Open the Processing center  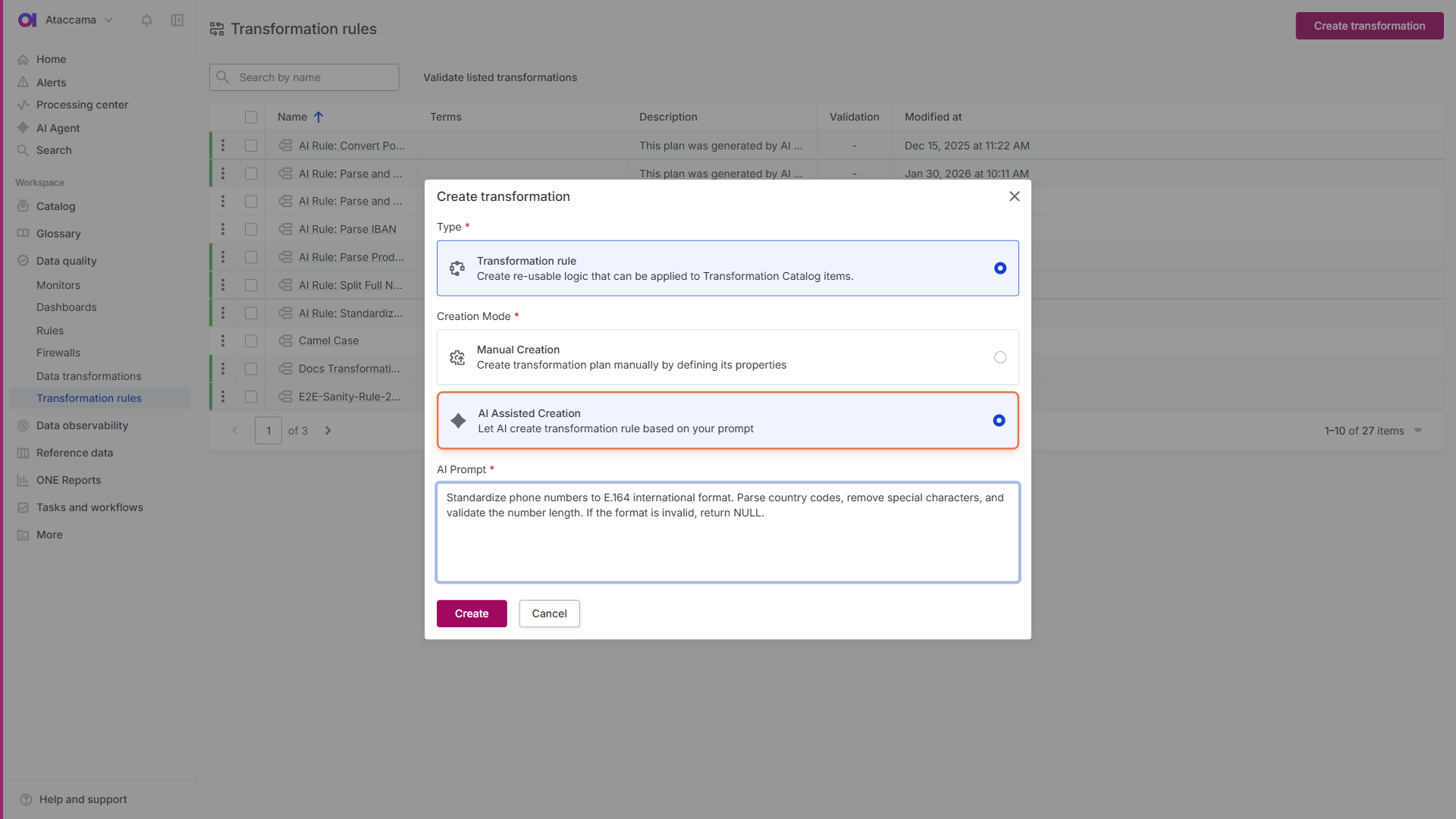click(x=82, y=105)
